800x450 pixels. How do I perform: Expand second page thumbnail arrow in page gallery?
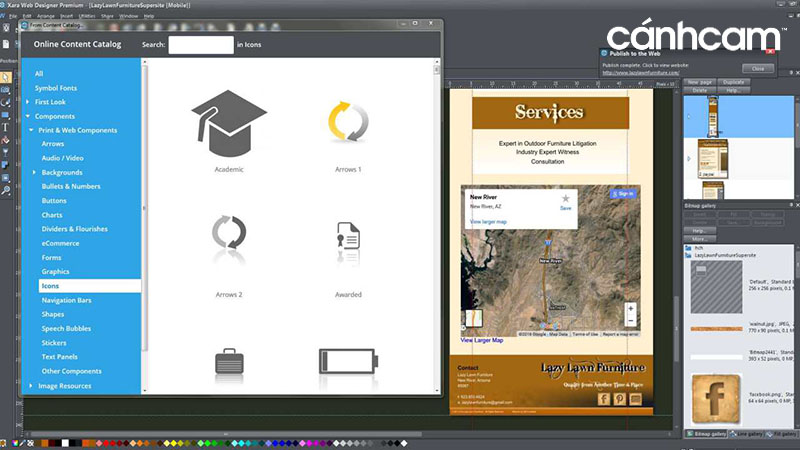[x=689, y=159]
